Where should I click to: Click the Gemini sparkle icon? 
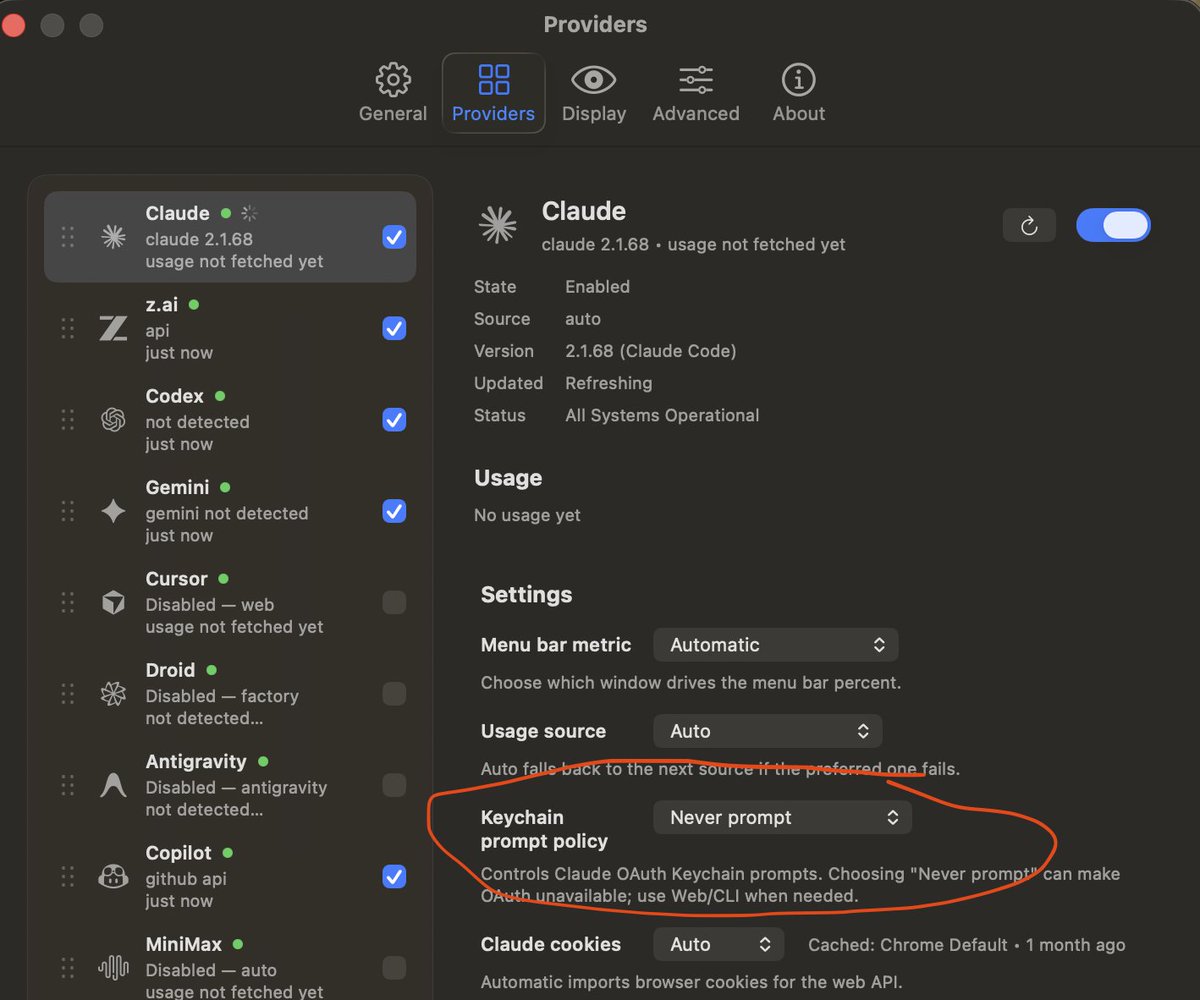pos(113,511)
